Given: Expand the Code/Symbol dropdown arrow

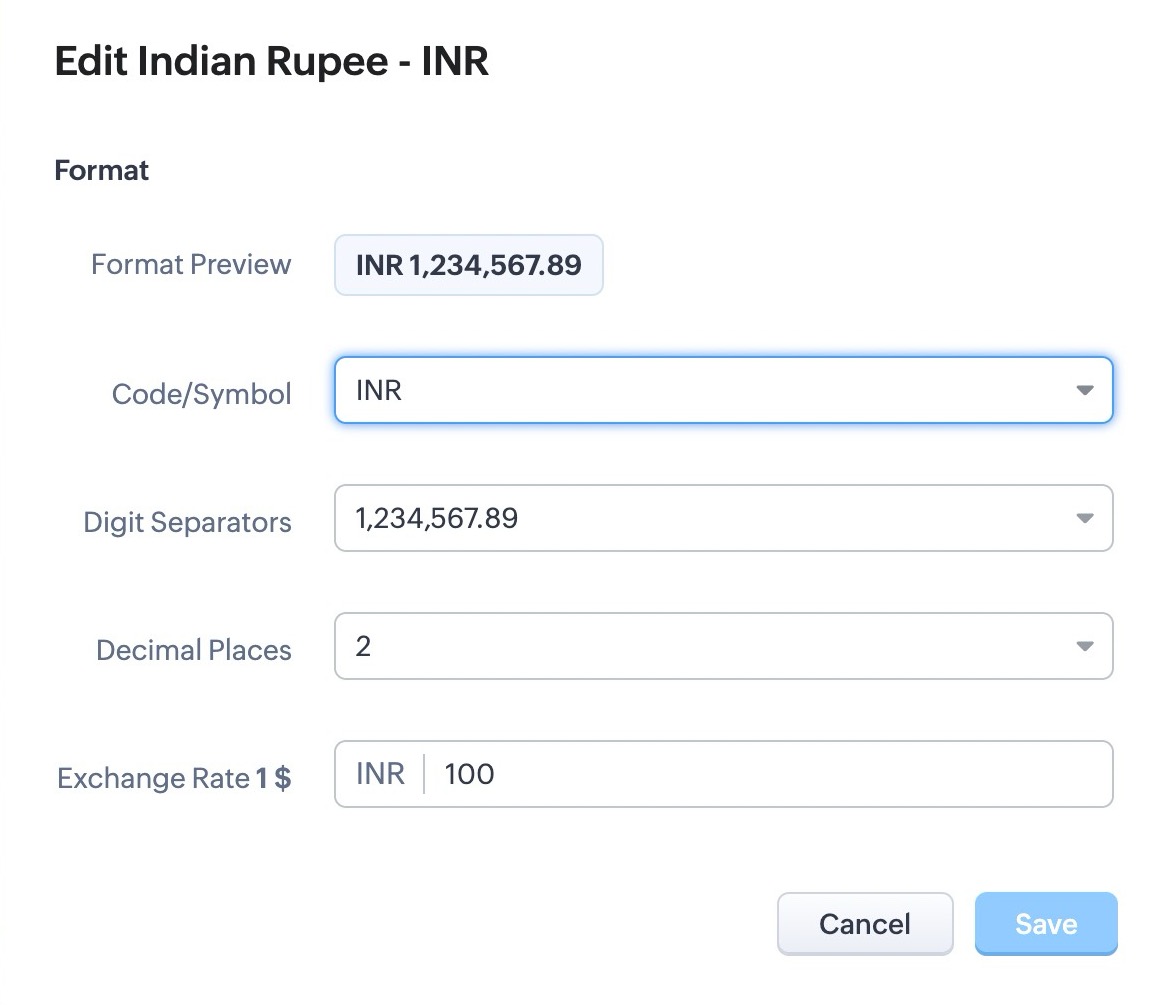Looking at the screenshot, I should pyautogui.click(x=1085, y=390).
